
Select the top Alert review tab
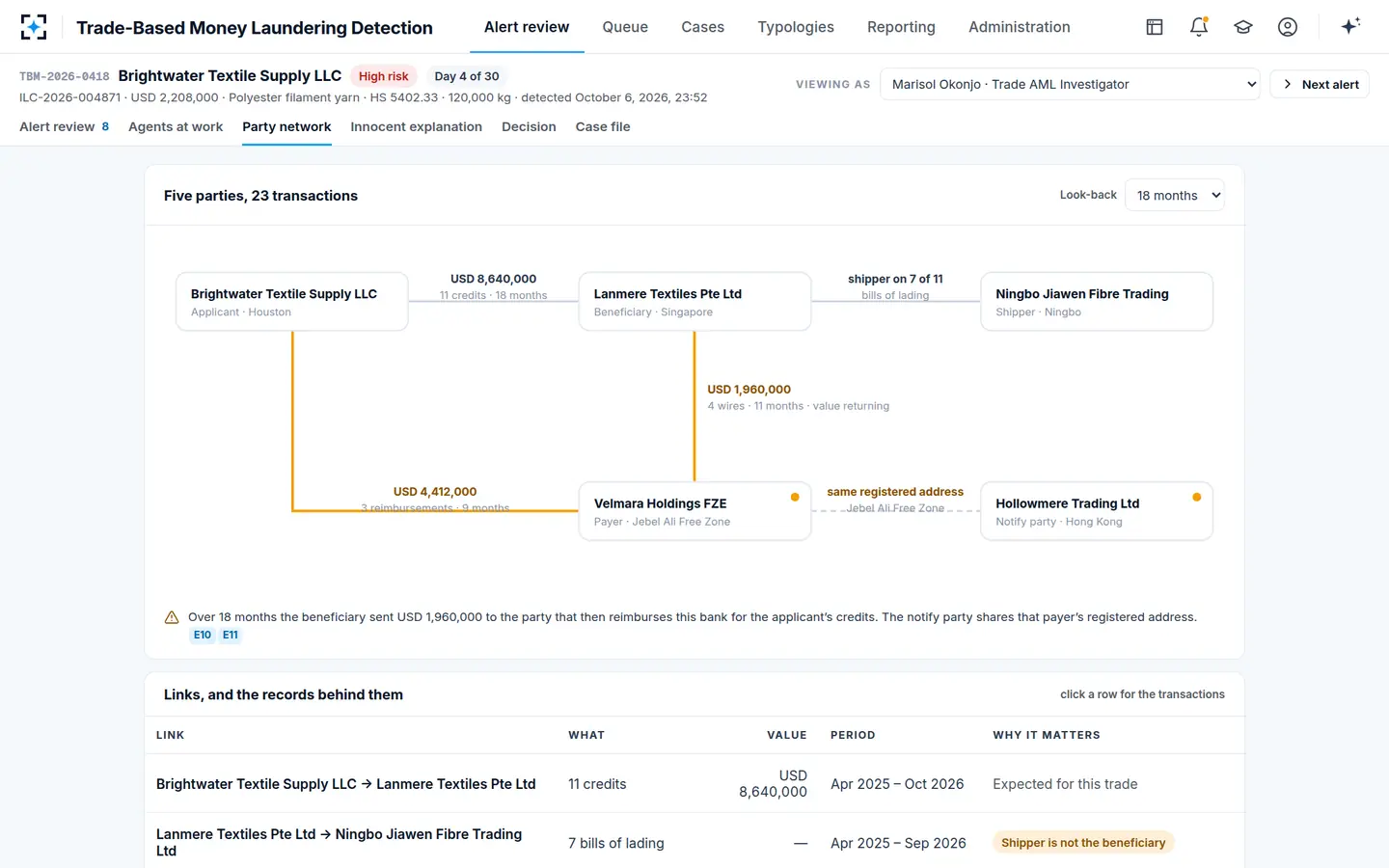527,27
